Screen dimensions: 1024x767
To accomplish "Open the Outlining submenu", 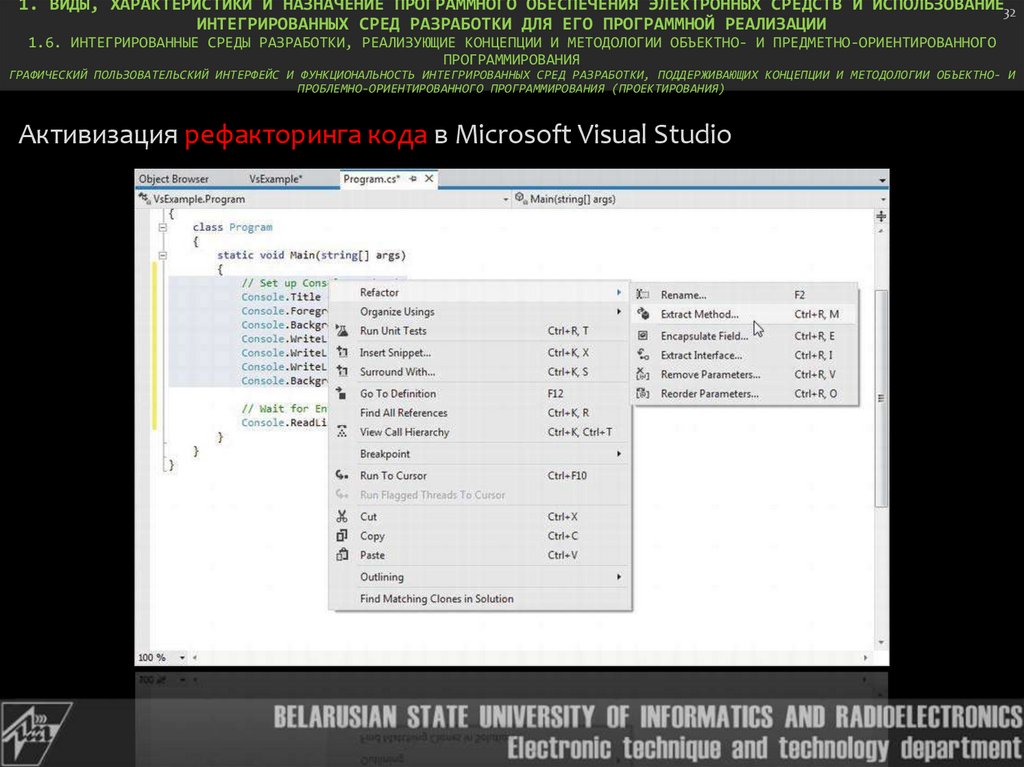I will [479, 577].
